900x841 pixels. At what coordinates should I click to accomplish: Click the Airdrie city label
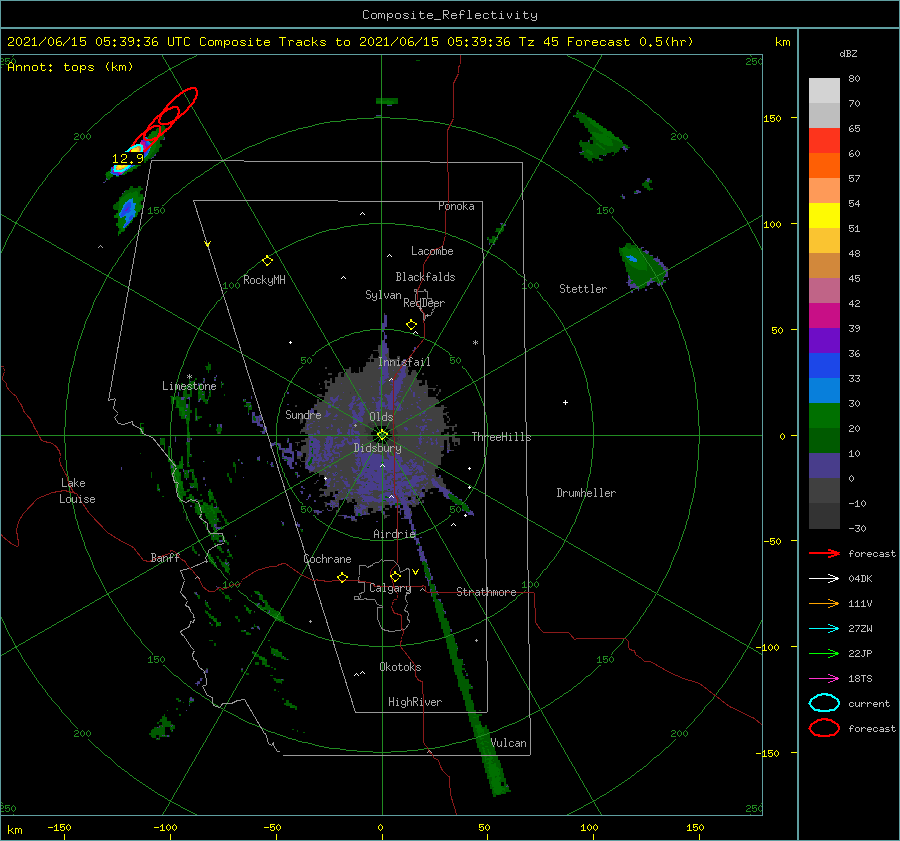point(394,534)
